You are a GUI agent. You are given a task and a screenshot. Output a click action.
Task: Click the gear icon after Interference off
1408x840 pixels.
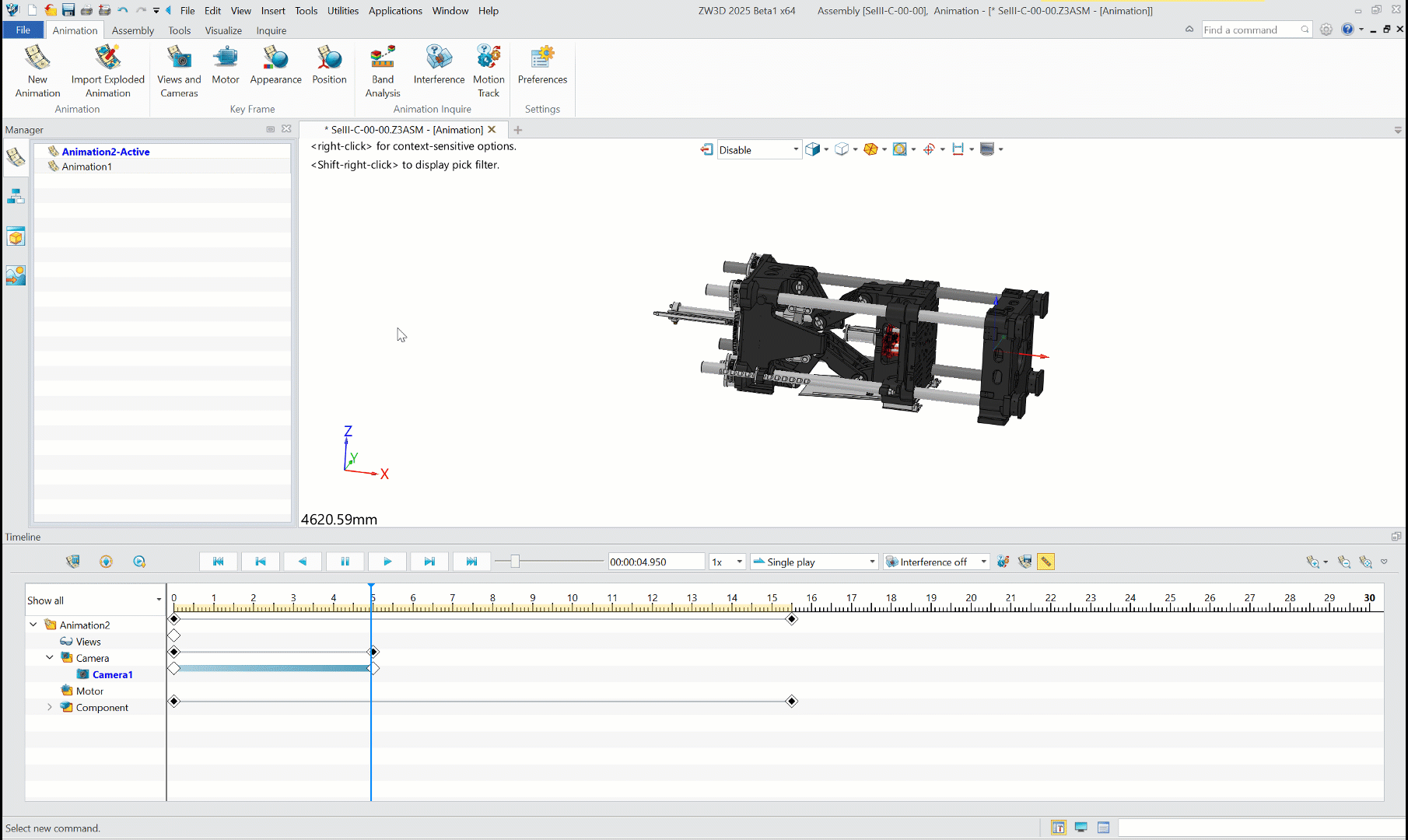[1003, 562]
